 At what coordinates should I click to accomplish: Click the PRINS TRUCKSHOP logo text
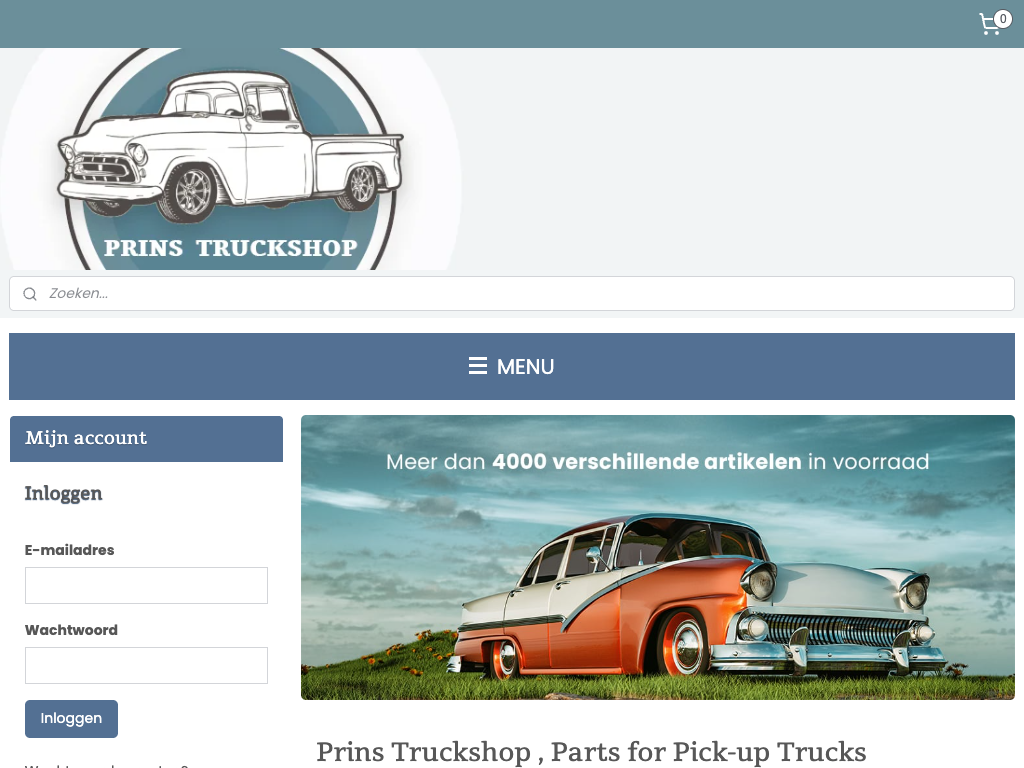(231, 248)
